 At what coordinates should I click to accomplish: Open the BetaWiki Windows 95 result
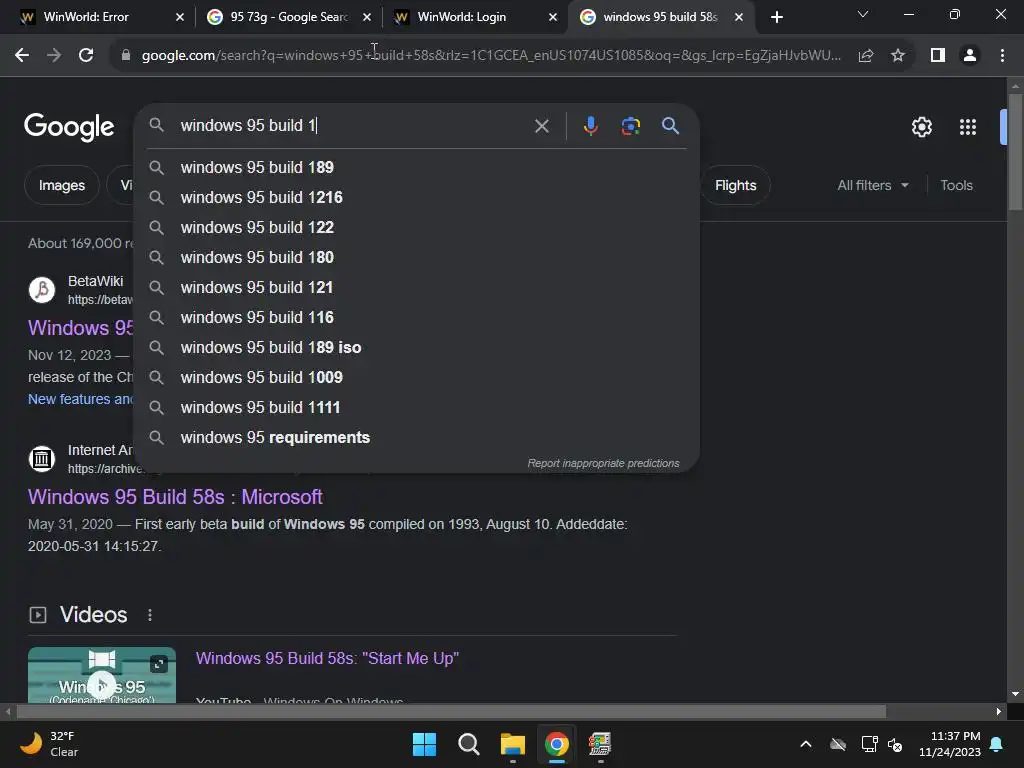80,328
